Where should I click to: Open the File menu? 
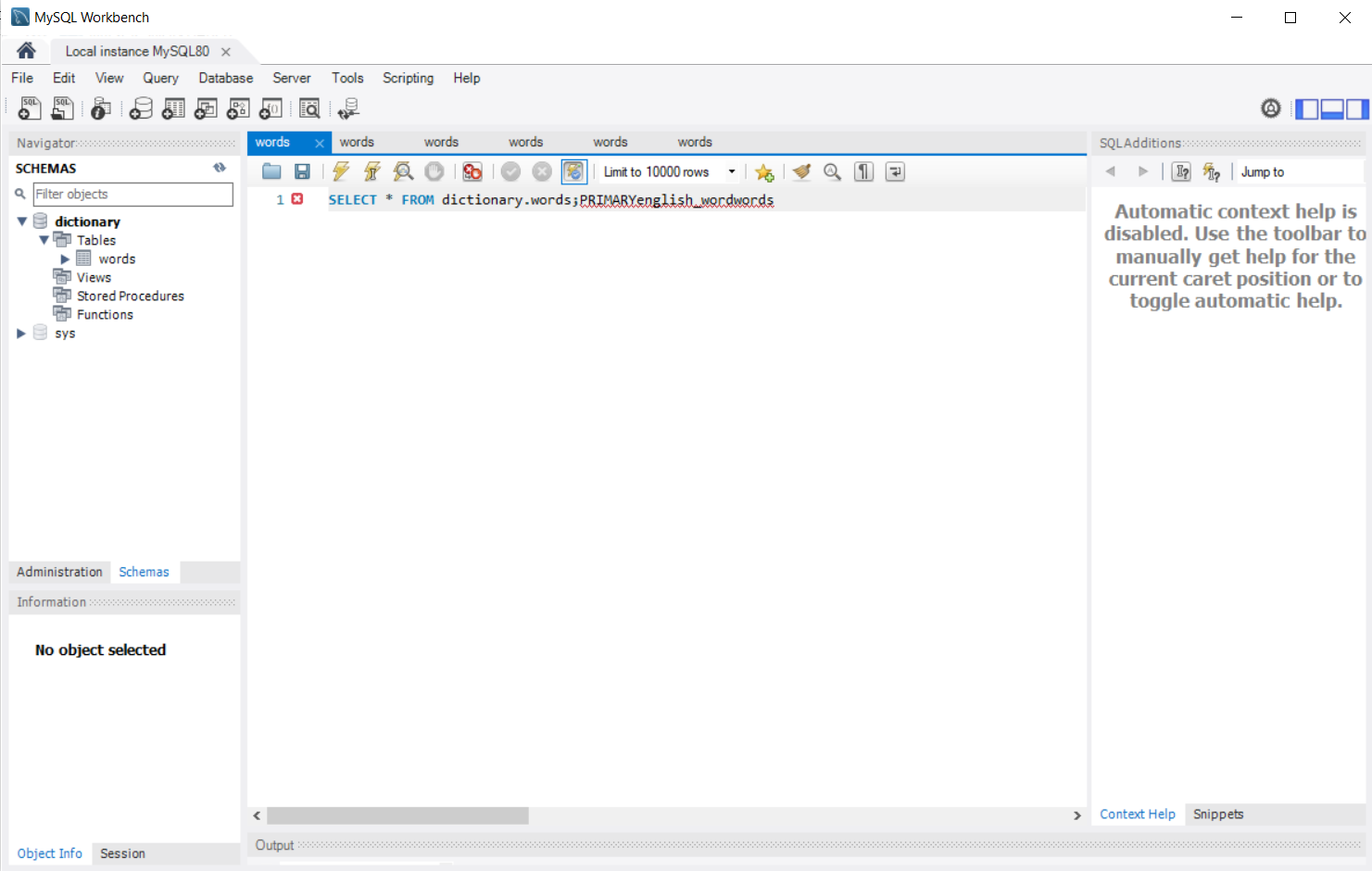pyautogui.click(x=22, y=78)
